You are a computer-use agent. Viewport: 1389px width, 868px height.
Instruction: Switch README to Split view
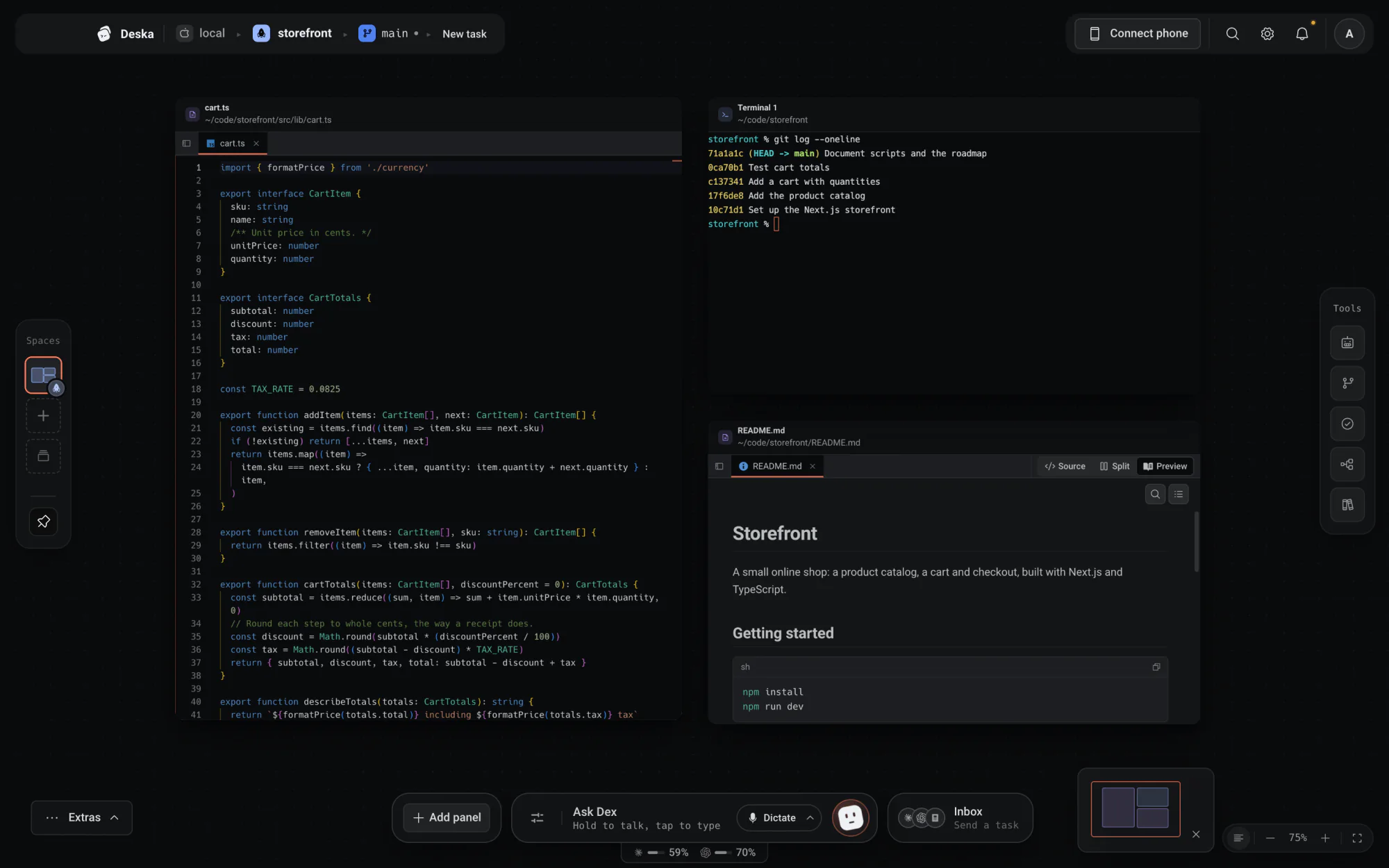(1114, 467)
